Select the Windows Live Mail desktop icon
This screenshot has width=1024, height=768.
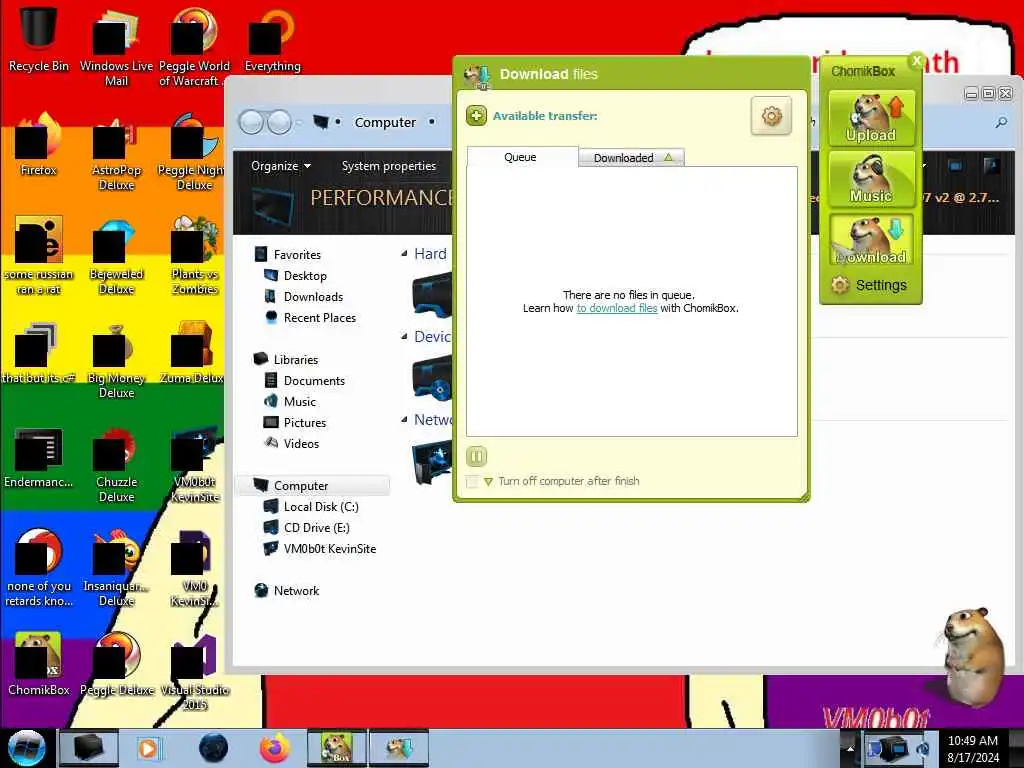(x=116, y=47)
